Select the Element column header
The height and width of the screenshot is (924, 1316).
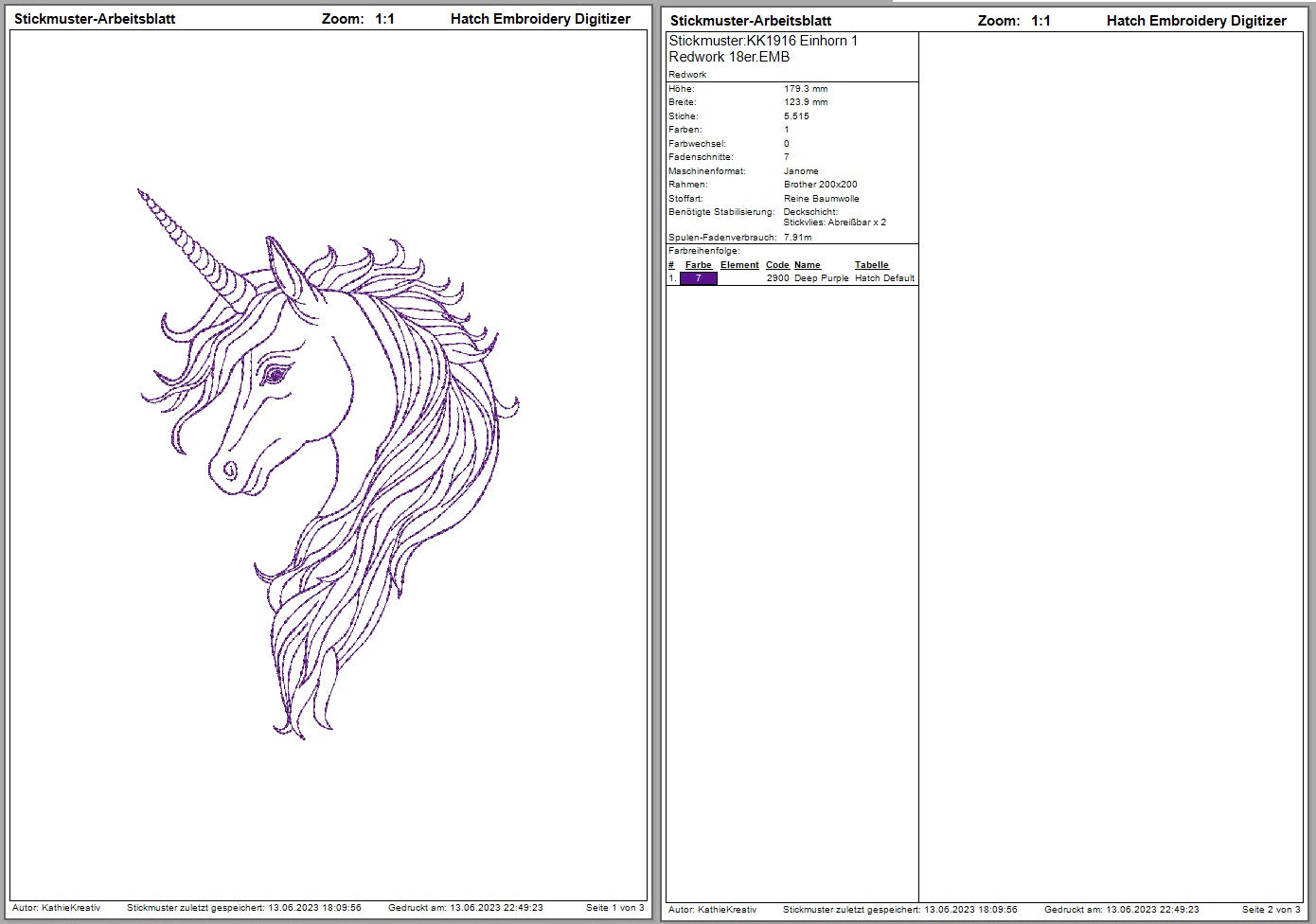(739, 265)
